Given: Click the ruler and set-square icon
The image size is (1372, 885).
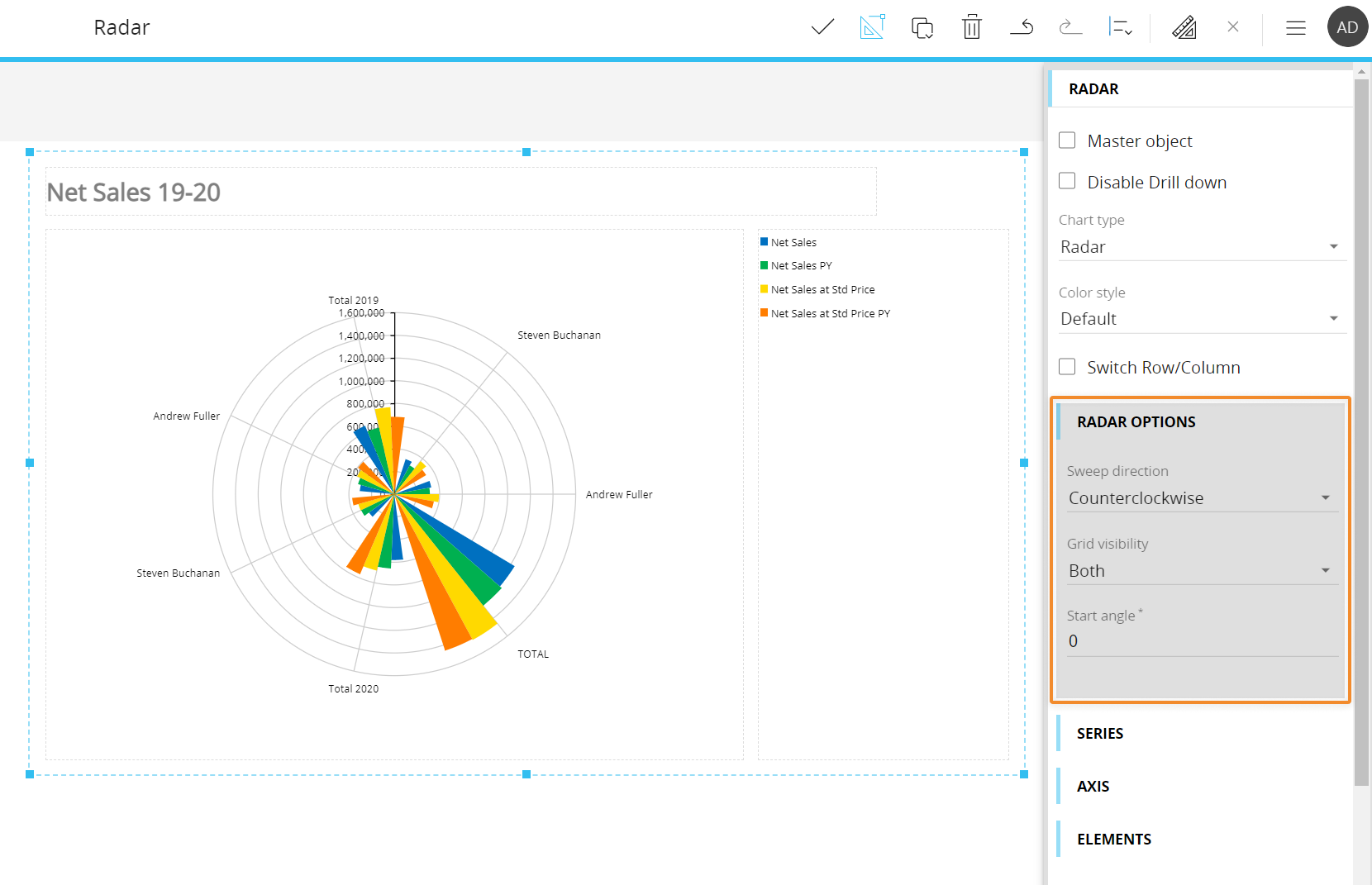Looking at the screenshot, I should click(x=1184, y=27).
